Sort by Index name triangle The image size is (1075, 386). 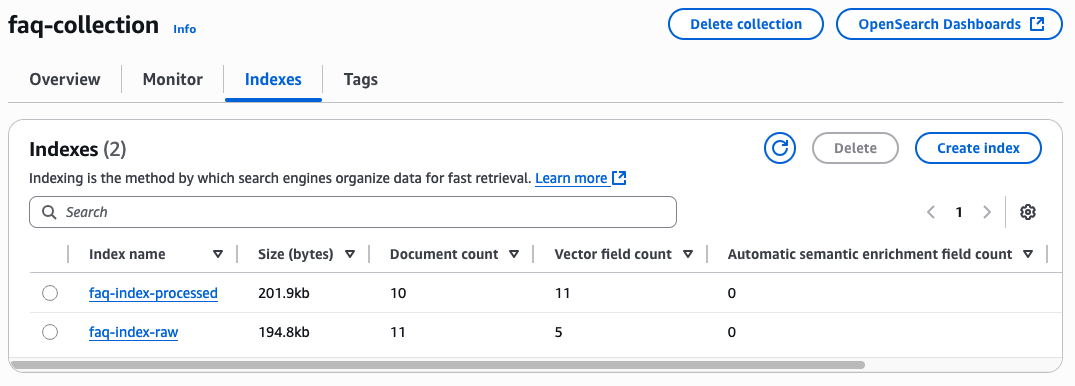218,254
